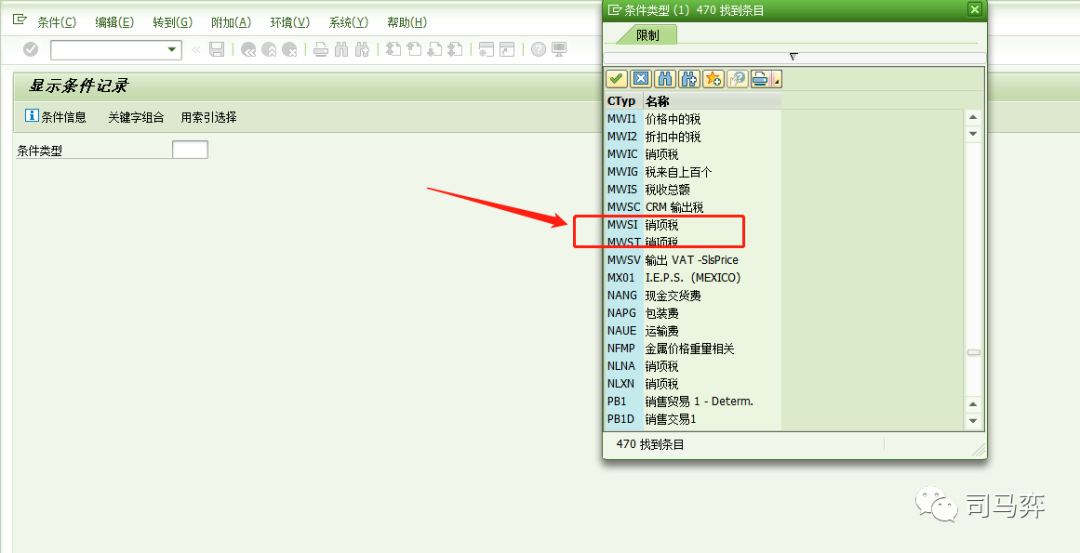This screenshot has width=1080, height=553.
Task: Click the Find binoculars in the main toolbar
Action: pyautogui.click(x=342, y=50)
